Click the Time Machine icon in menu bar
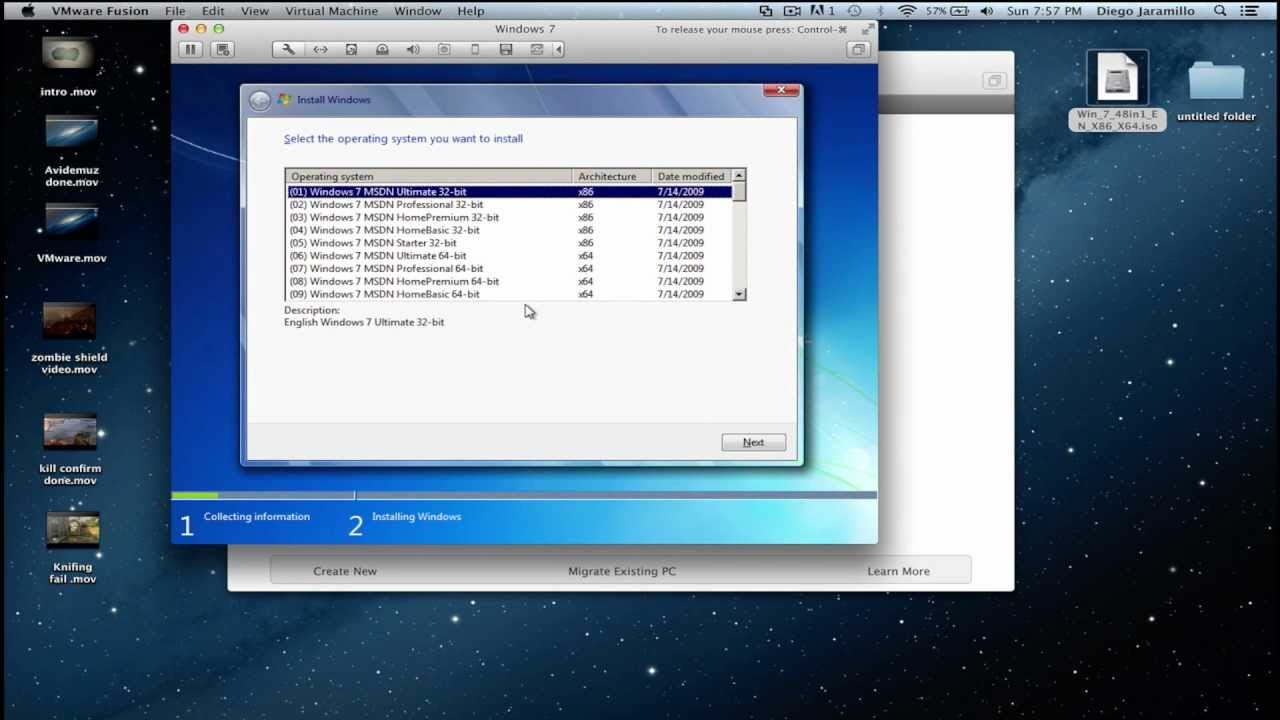Screen dimensions: 1280x720 point(855,11)
